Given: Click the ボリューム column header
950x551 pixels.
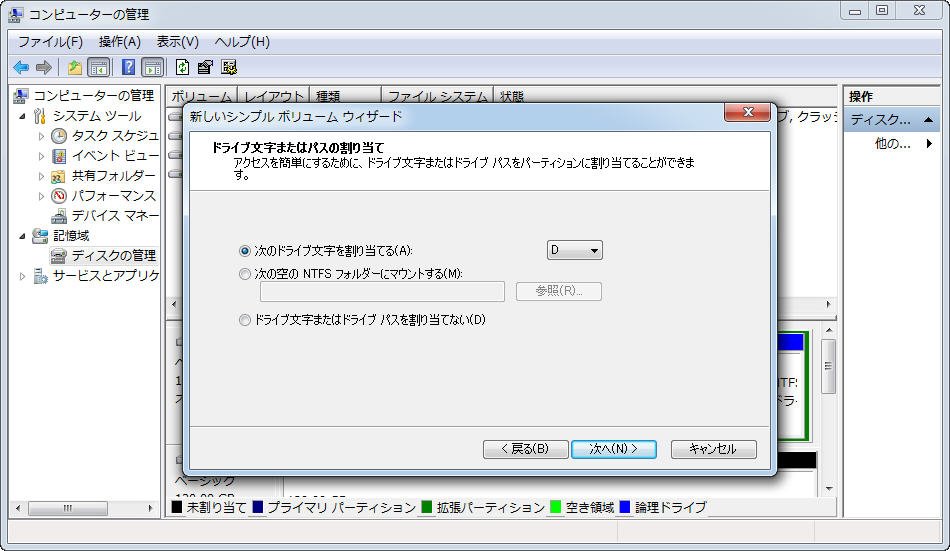Looking at the screenshot, I should [201, 96].
